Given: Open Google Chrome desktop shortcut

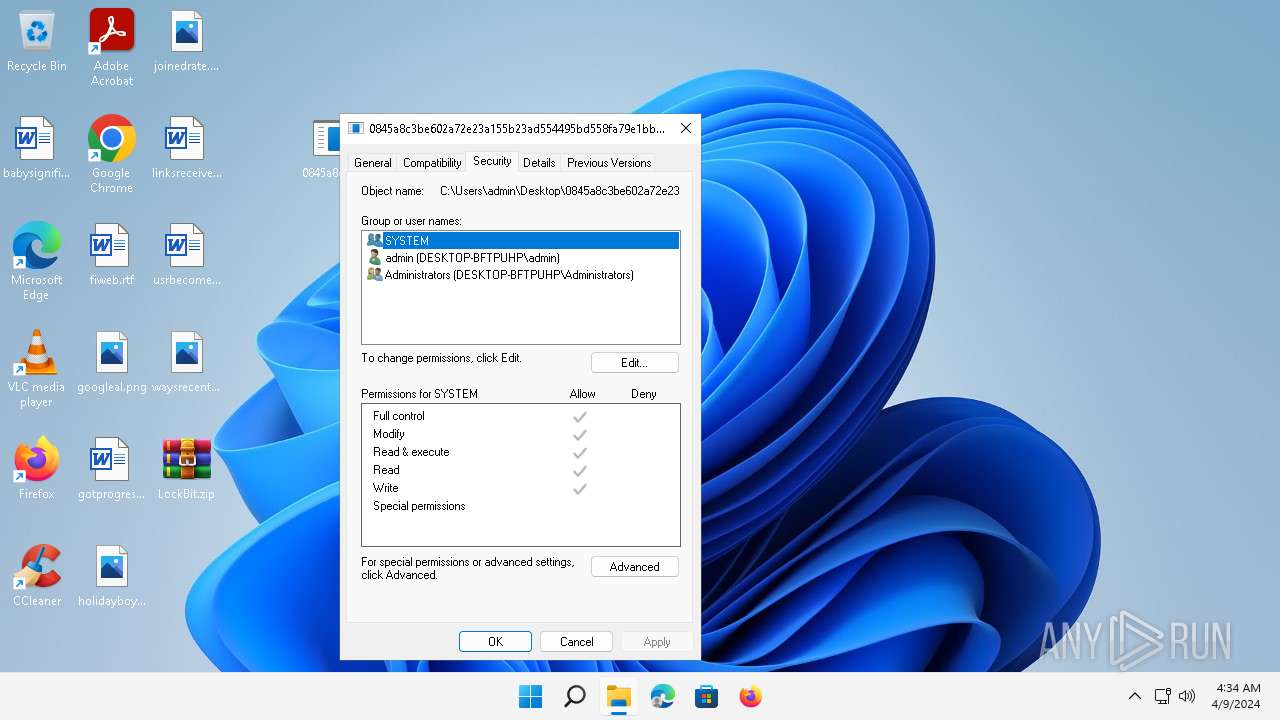Looking at the screenshot, I should pos(112,154).
